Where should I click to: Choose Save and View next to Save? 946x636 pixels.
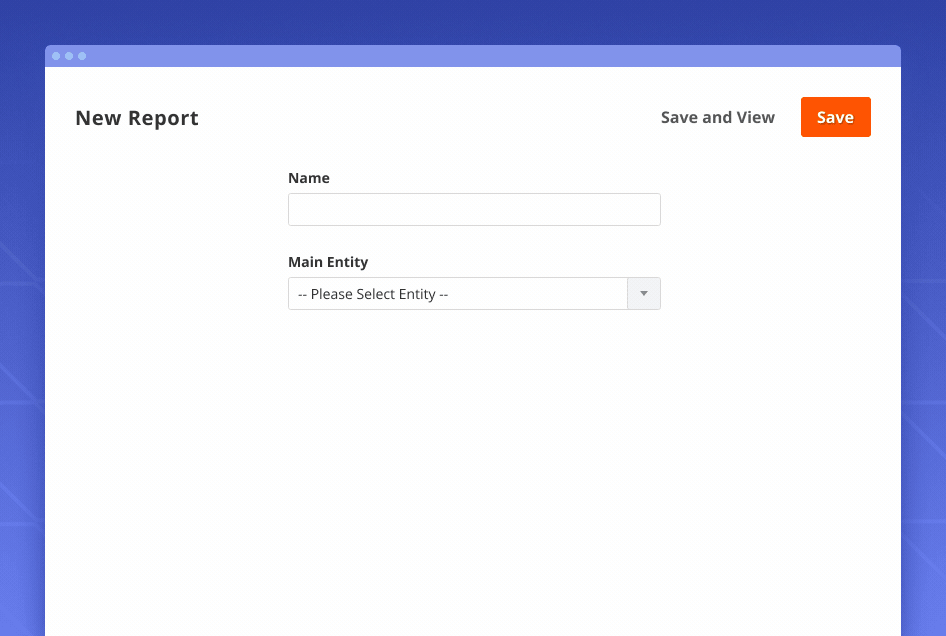pyautogui.click(x=717, y=117)
